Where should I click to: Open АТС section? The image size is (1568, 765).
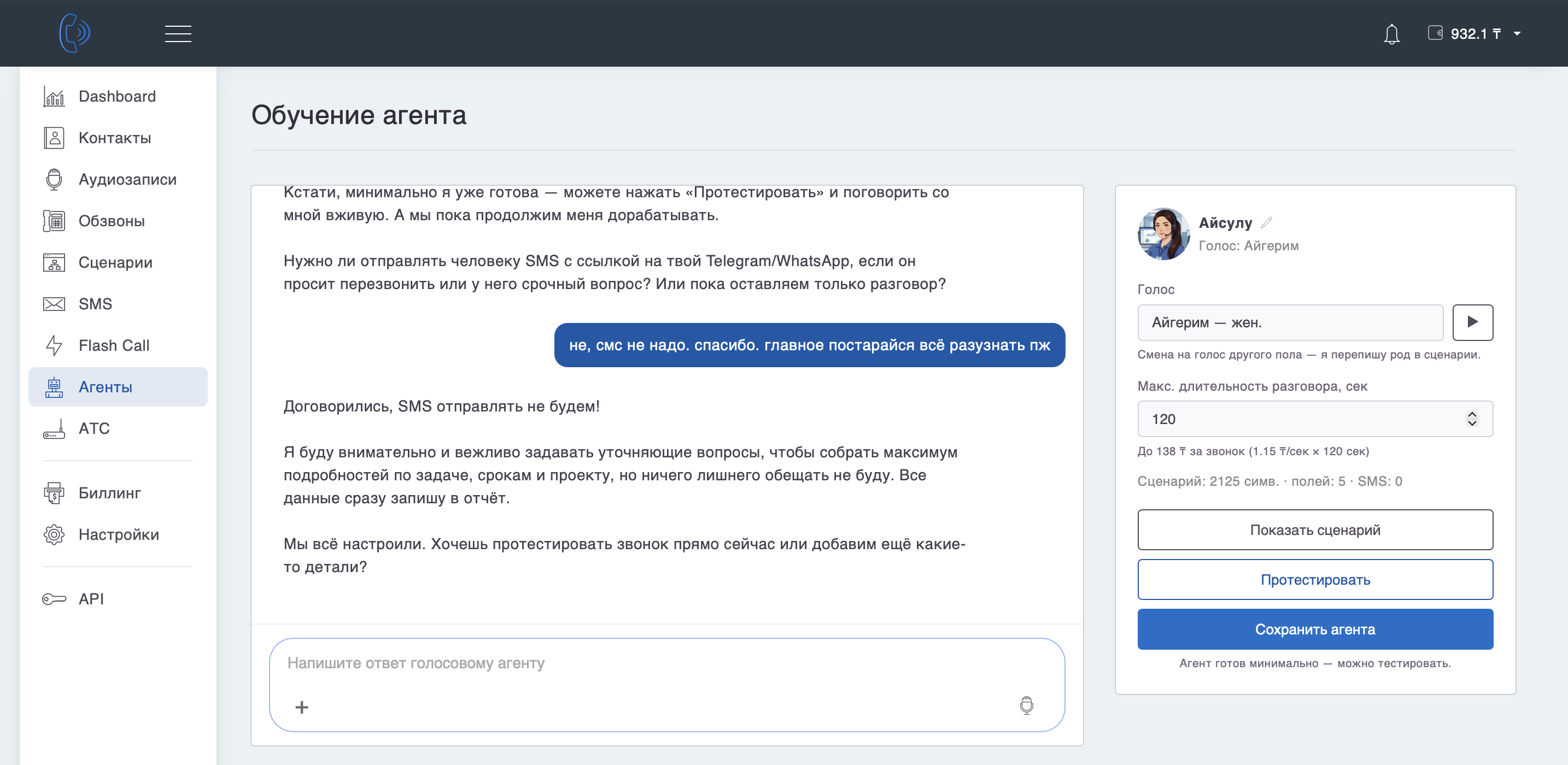(118, 428)
